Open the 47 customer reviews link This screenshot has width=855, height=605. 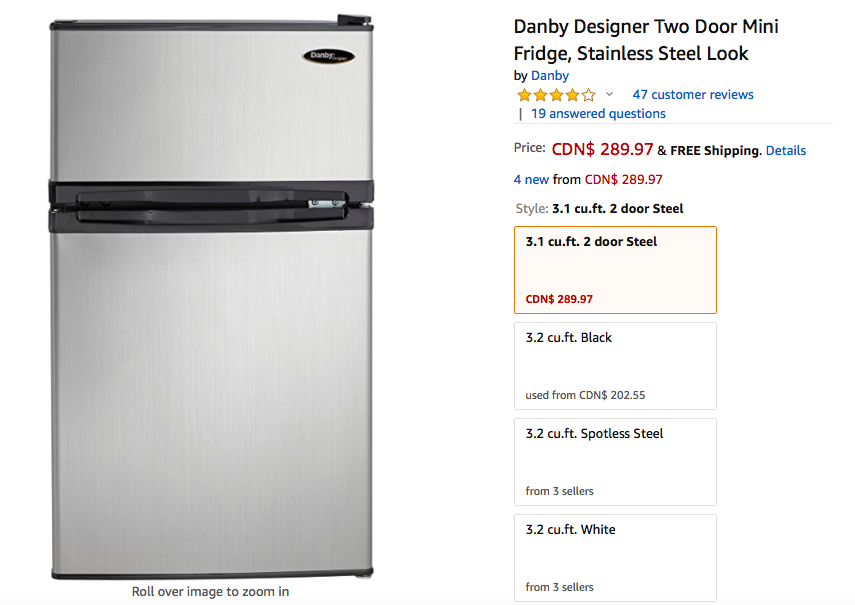pos(693,95)
